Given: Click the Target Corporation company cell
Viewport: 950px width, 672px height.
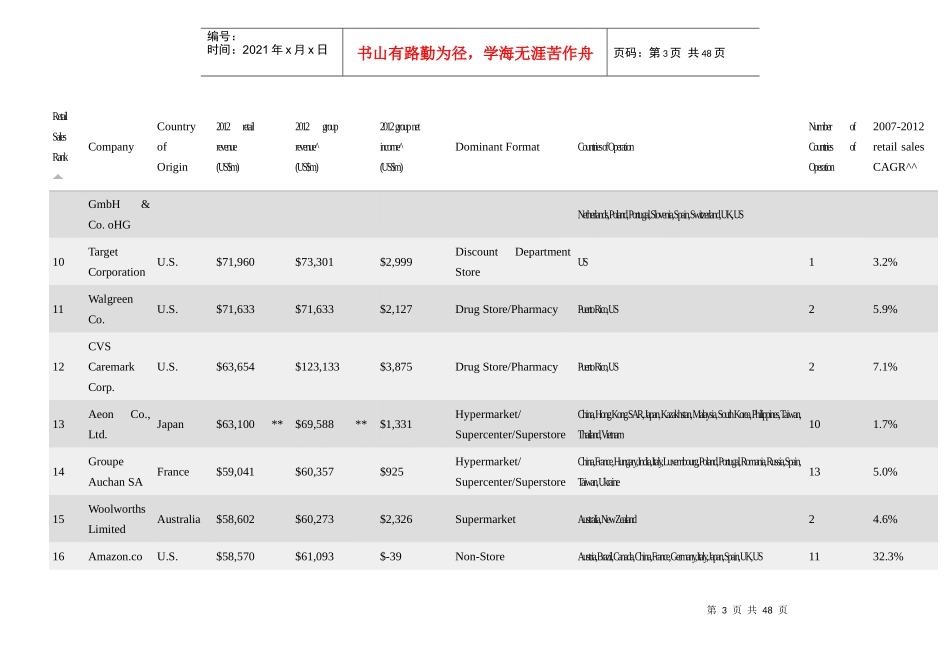Looking at the screenshot, I should click(x=117, y=262).
